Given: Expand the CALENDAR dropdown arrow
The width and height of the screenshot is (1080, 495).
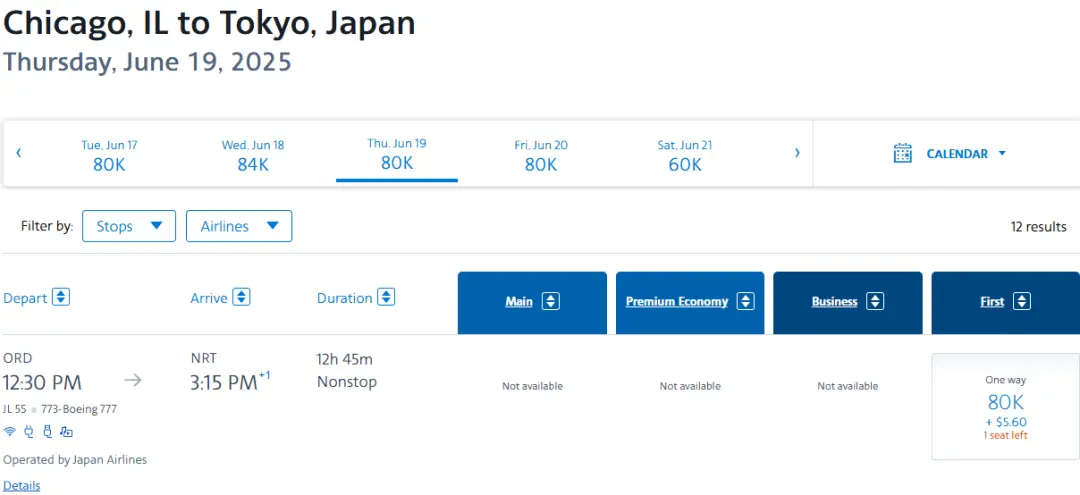Looking at the screenshot, I should 1002,154.
